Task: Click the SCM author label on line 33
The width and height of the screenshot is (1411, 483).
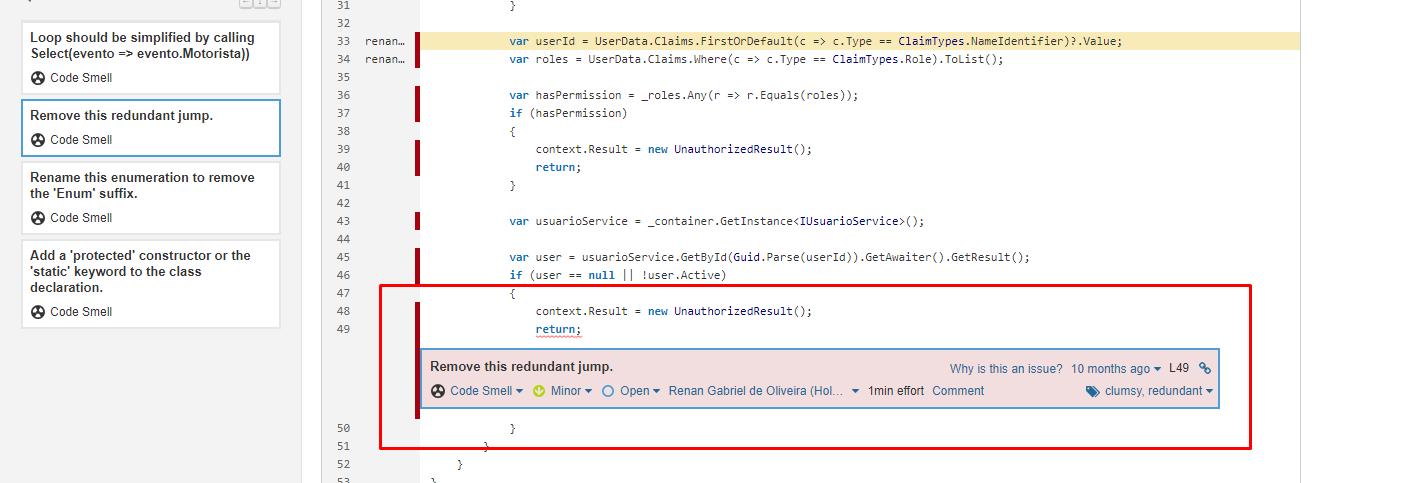Action: pos(385,41)
